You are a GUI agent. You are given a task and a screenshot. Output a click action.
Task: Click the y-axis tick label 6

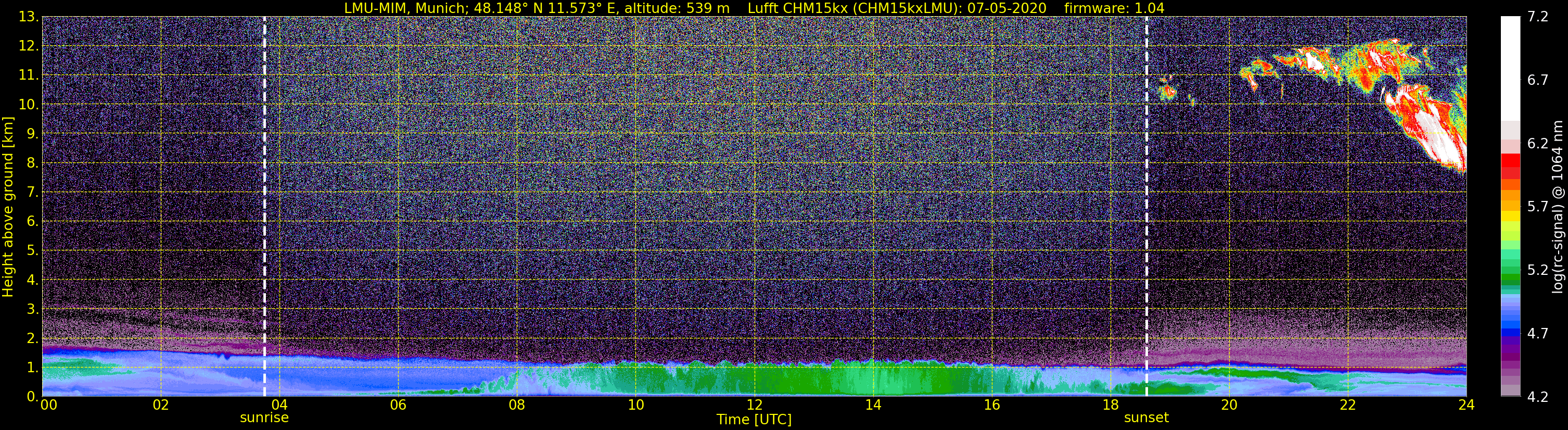pos(33,221)
